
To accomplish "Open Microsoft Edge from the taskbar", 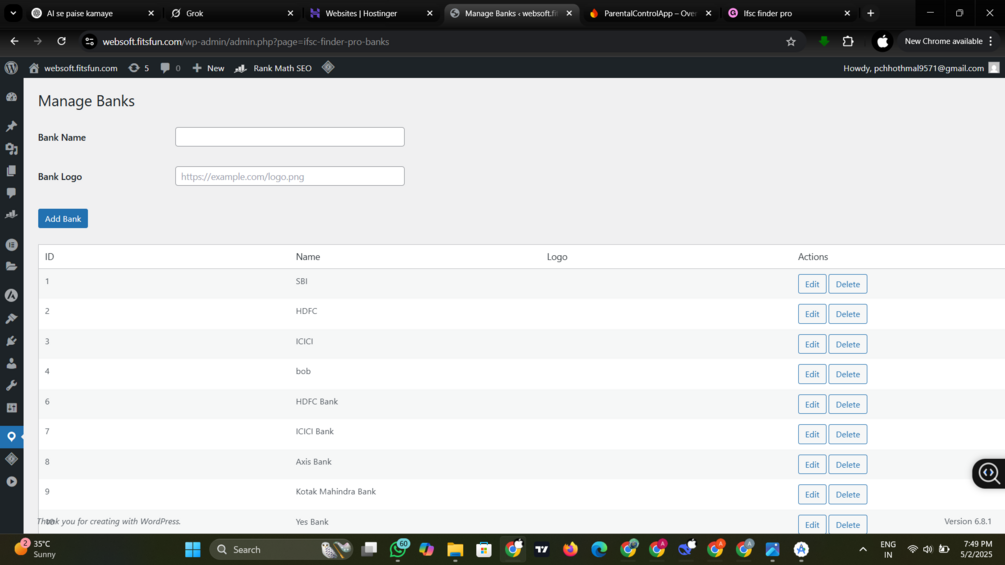I will click(x=599, y=550).
